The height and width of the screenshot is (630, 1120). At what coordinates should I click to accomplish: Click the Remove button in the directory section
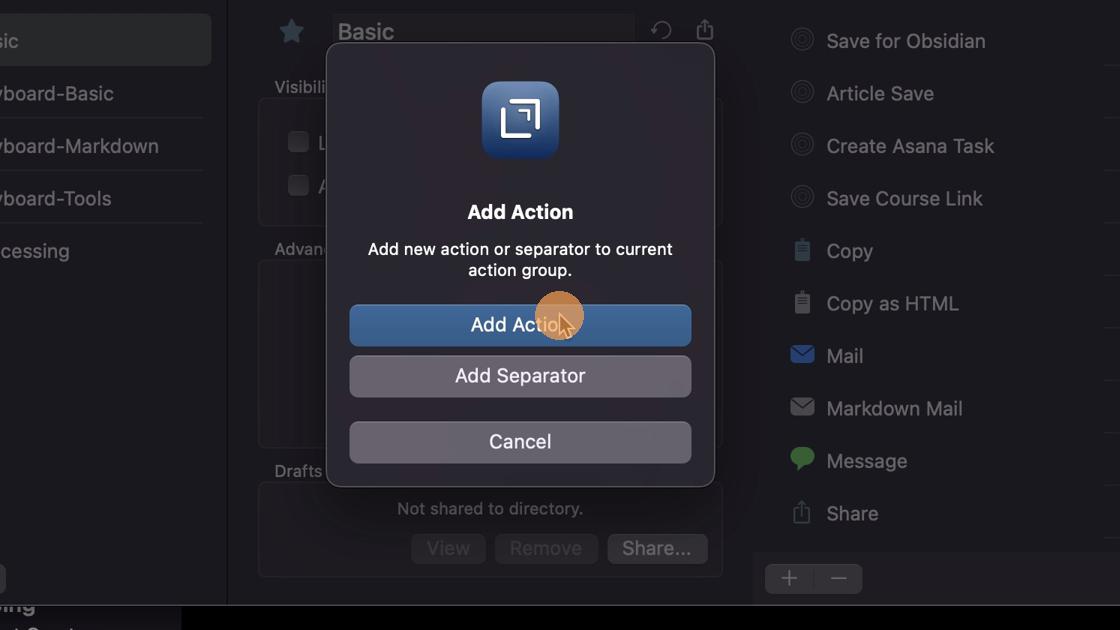click(546, 549)
